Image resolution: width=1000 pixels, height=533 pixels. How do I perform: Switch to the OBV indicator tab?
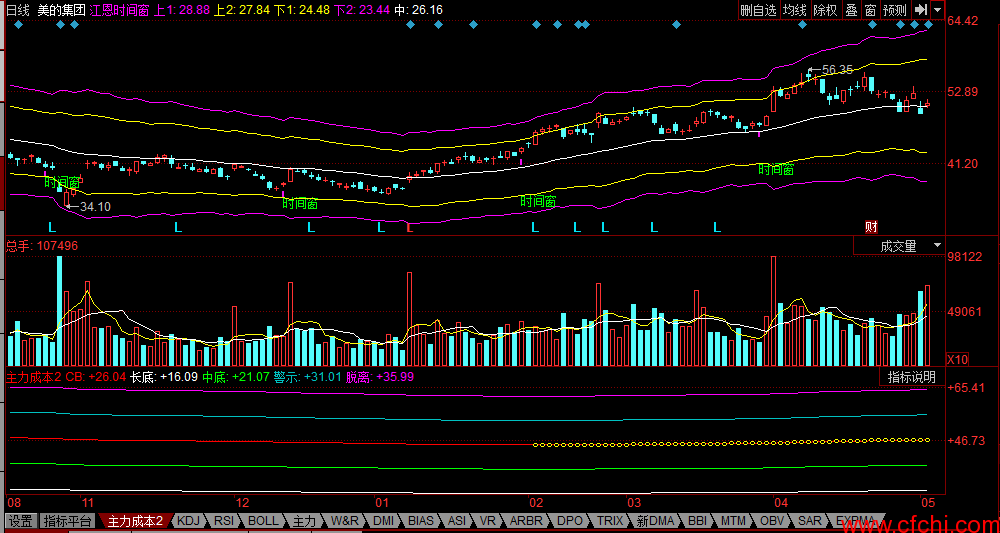pyautogui.click(x=772, y=521)
